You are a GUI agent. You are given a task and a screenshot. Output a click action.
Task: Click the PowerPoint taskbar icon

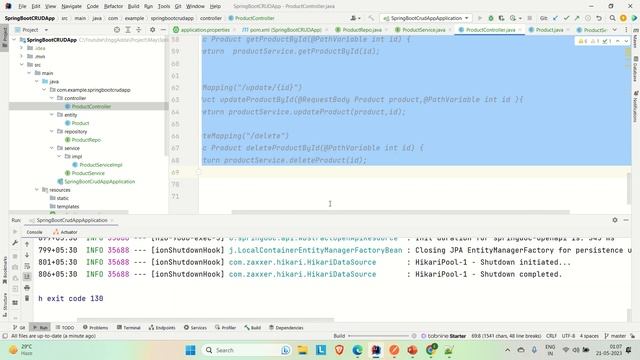tap(412, 350)
